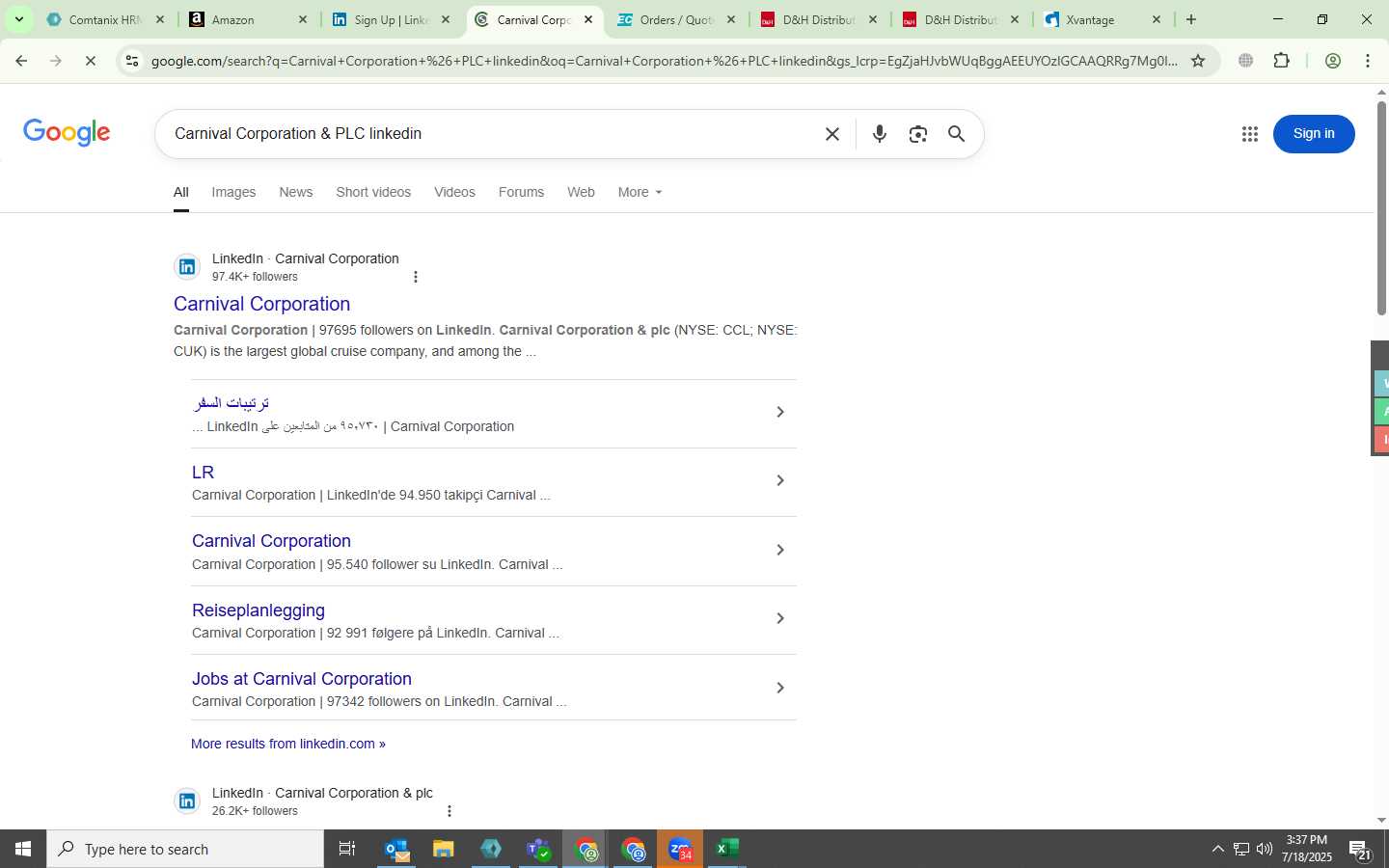Open Carnival Corporation main result link
Viewport: 1389px width, 868px height.
click(261, 304)
